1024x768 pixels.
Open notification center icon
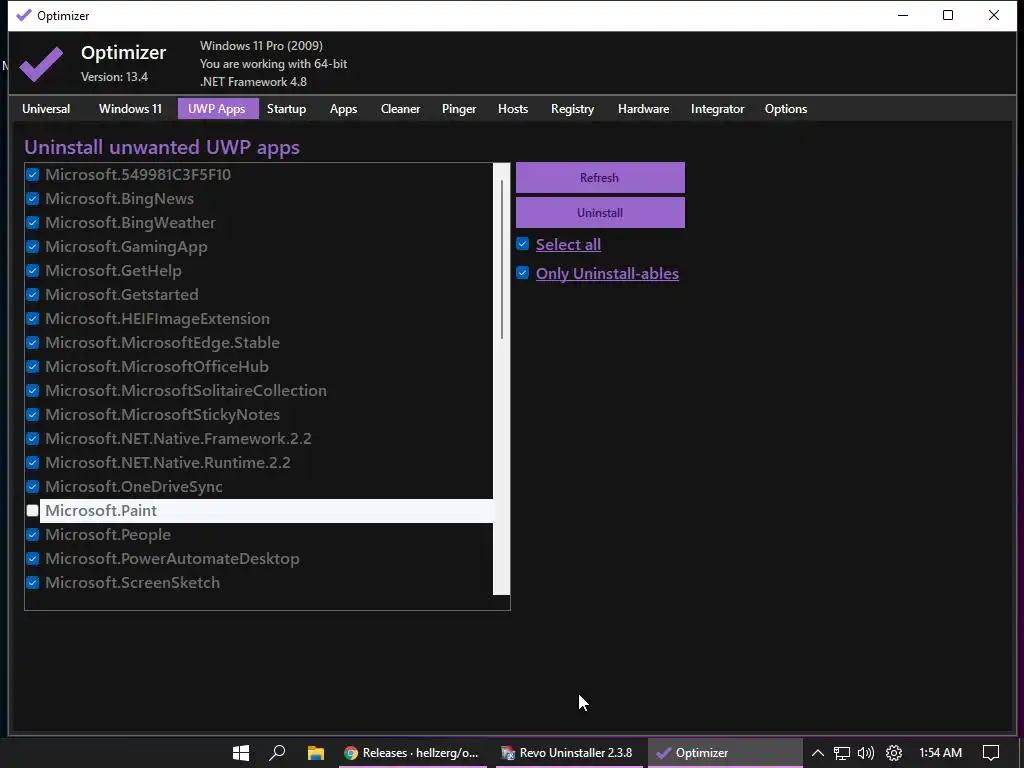(x=991, y=753)
